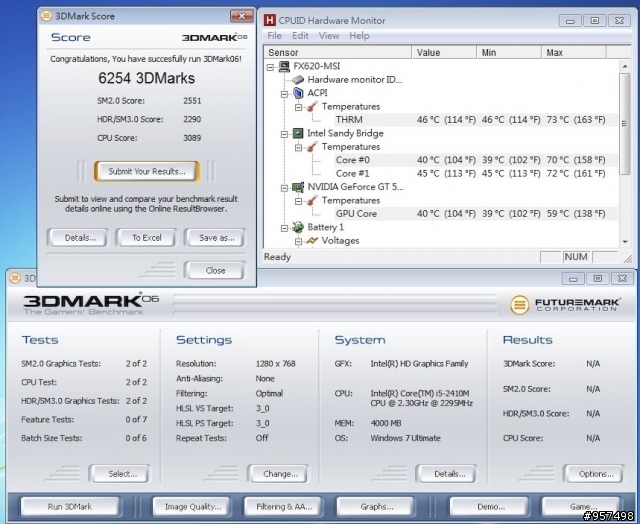Click the Hardware monitor ID drive icon
This screenshot has height=524, width=640.
pyautogui.click(x=298, y=80)
